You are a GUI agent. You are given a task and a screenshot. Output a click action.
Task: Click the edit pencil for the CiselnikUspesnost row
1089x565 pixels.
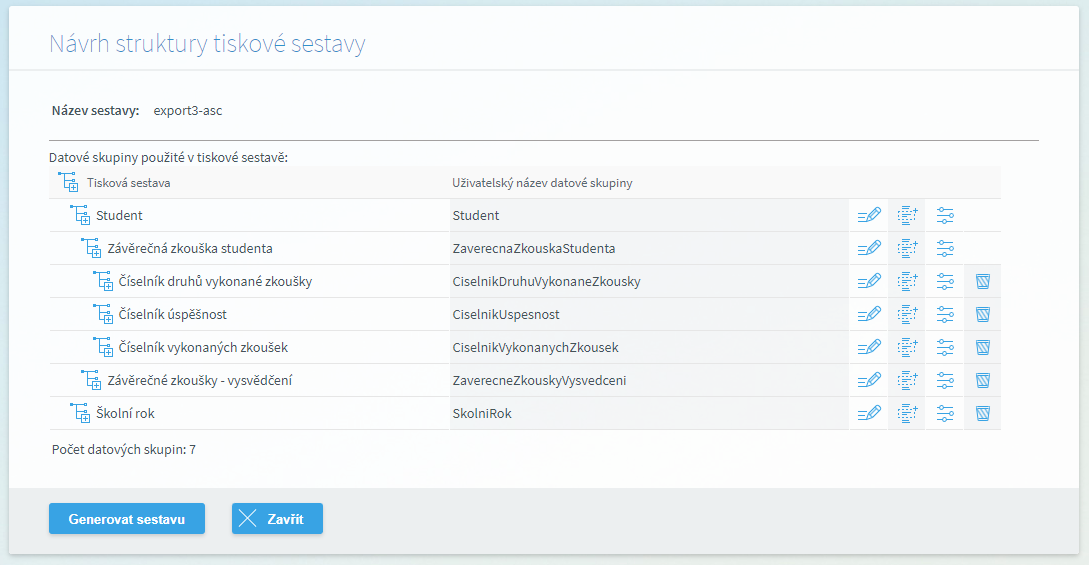pos(869,314)
